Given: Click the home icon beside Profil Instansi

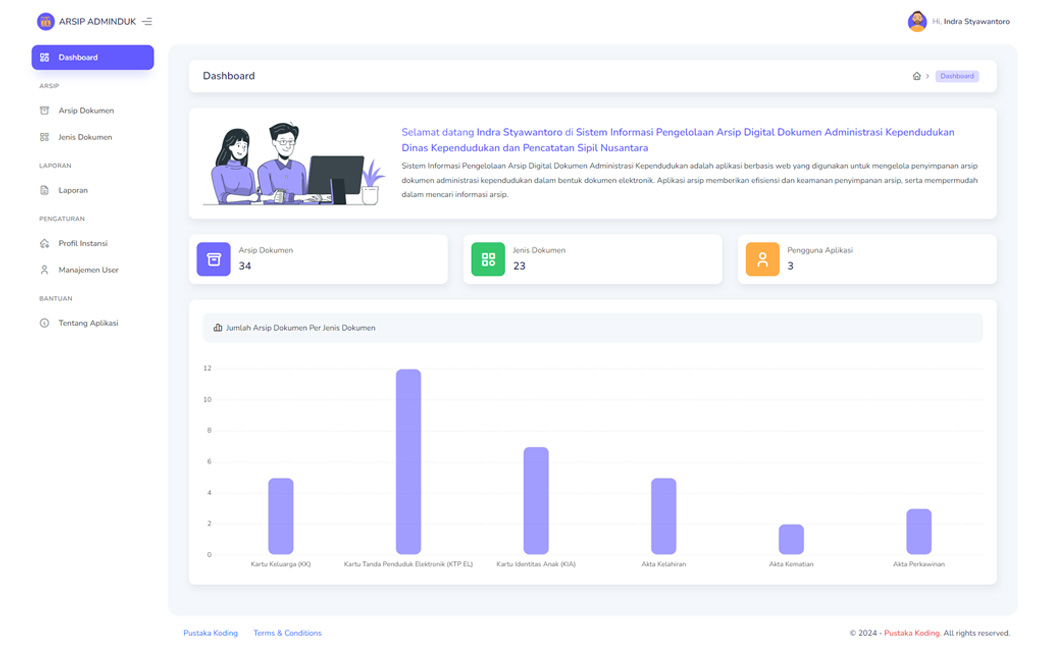Looking at the screenshot, I should point(44,243).
